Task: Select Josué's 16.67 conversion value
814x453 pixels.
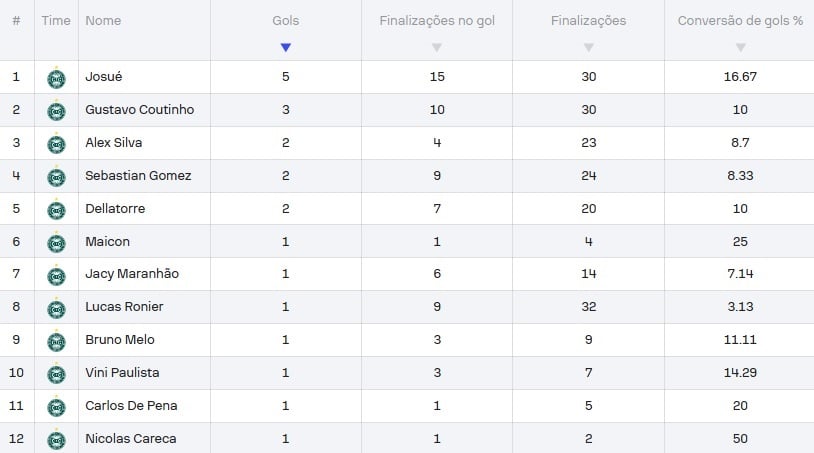Action: pyautogui.click(x=740, y=77)
